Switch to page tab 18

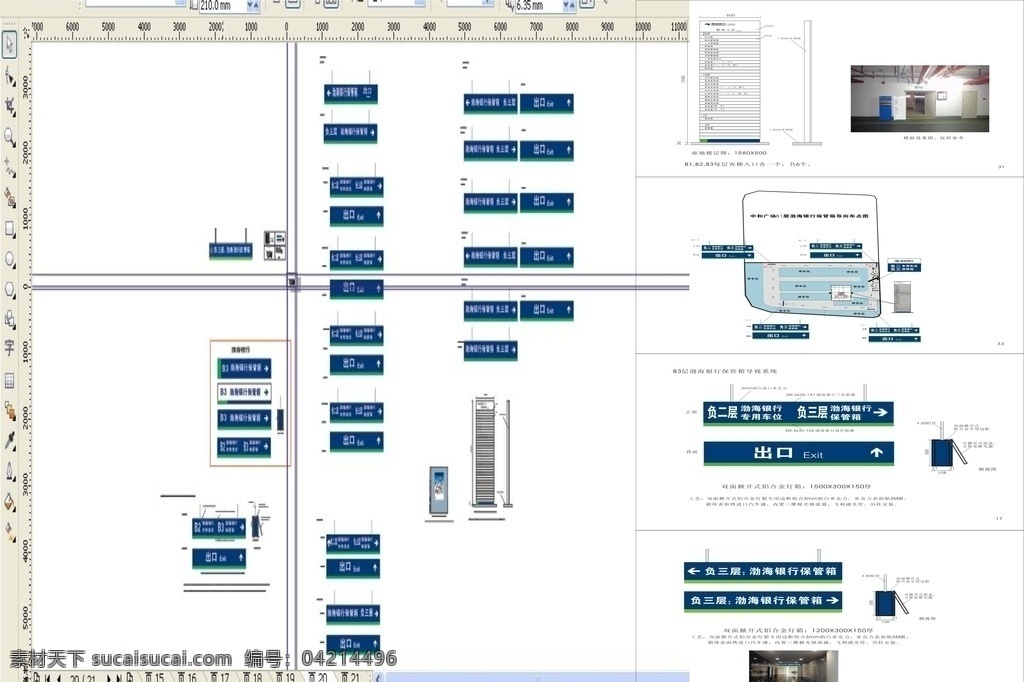(253, 677)
